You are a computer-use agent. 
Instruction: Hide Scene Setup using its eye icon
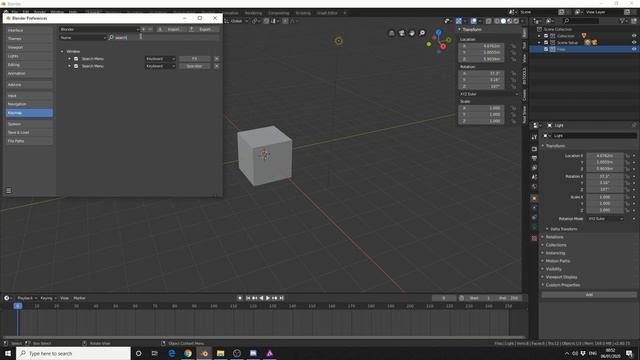click(x=634, y=42)
